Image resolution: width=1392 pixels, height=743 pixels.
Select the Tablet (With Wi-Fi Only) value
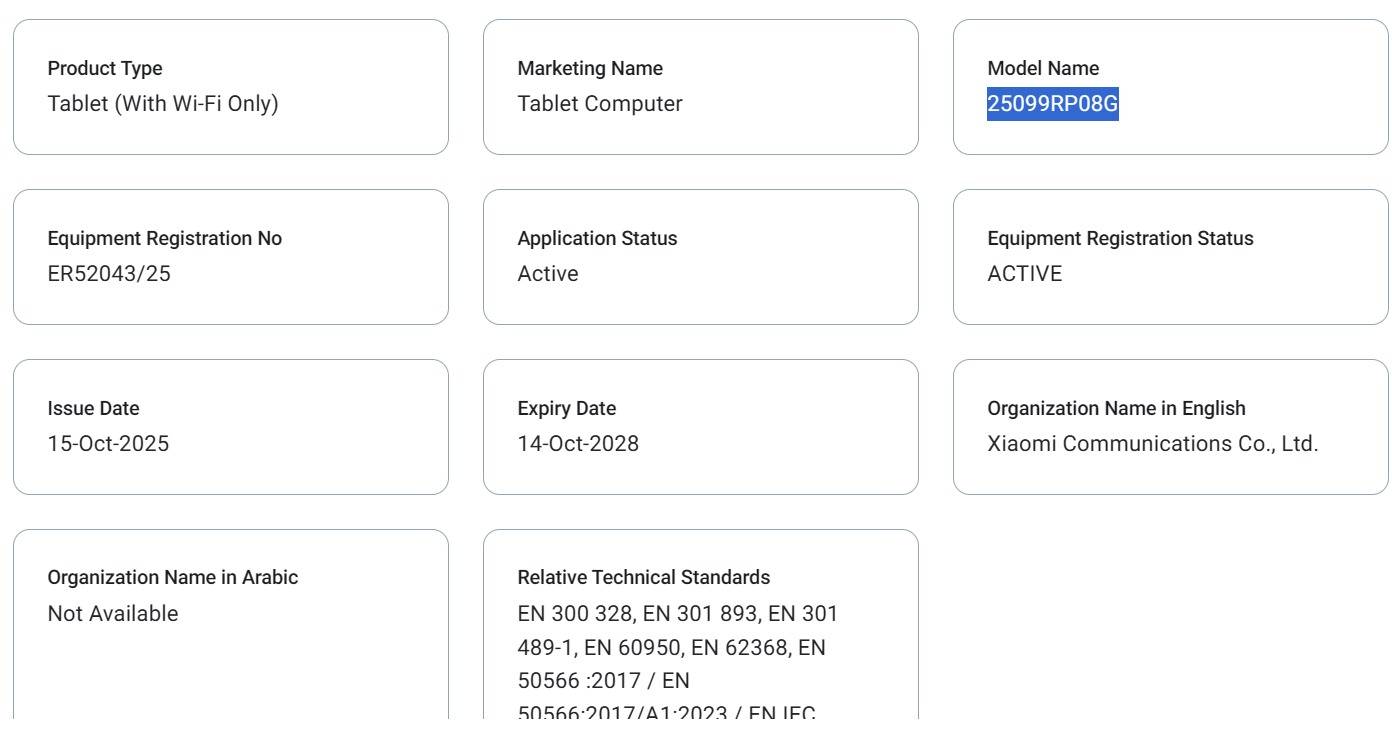[x=163, y=104]
